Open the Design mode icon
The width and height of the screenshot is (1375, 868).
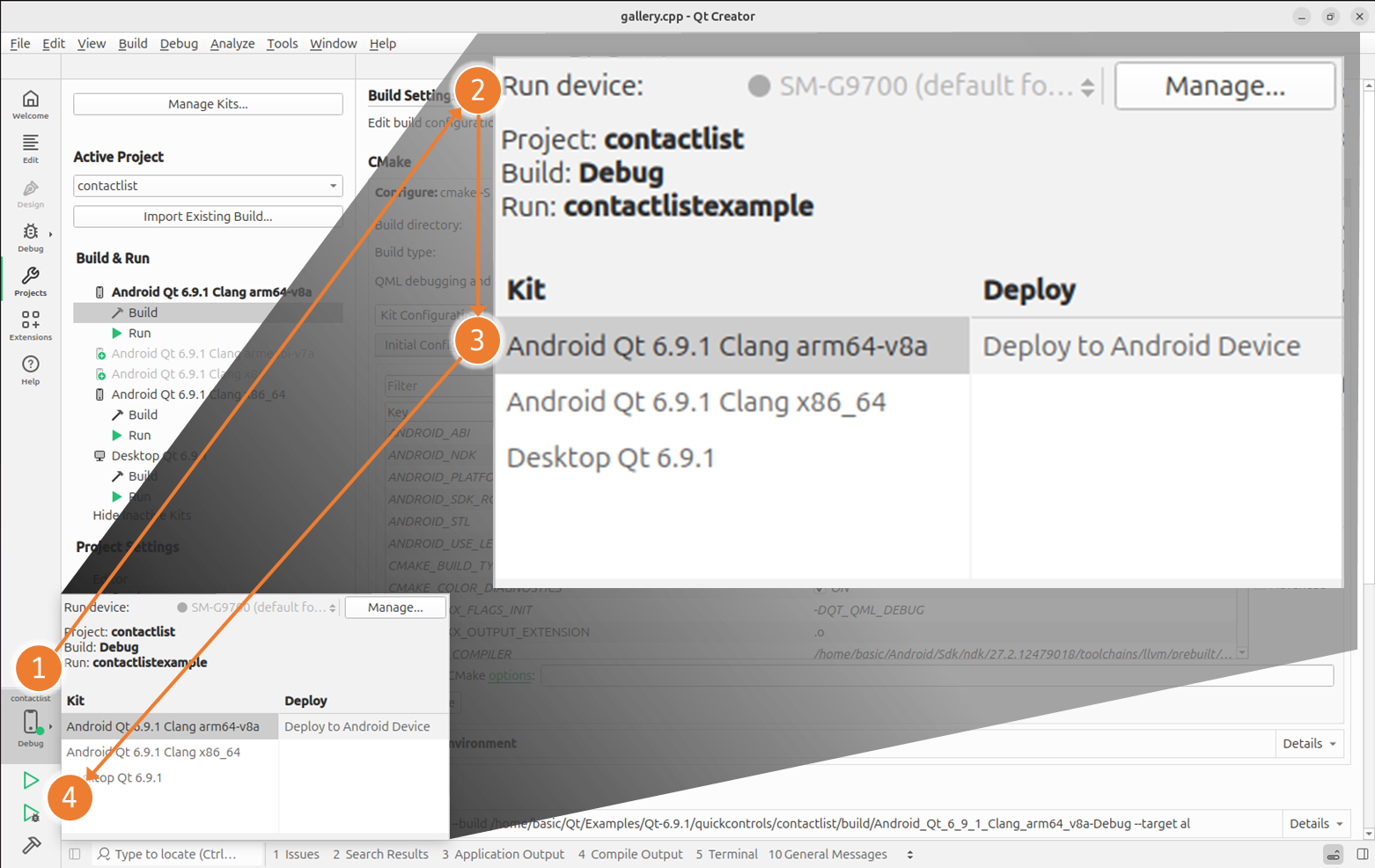(x=30, y=194)
